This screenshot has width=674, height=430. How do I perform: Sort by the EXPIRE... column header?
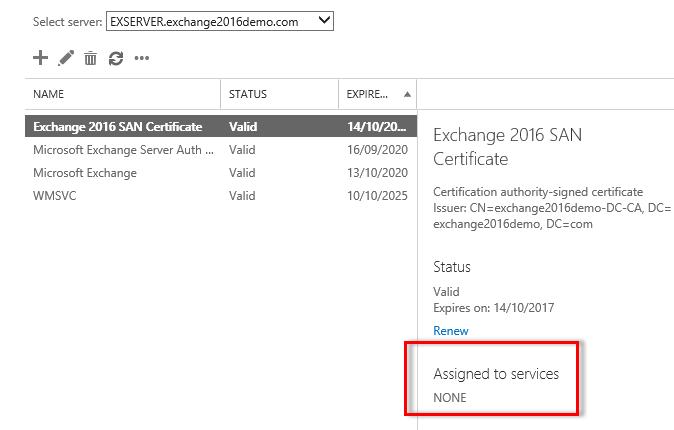(377, 94)
